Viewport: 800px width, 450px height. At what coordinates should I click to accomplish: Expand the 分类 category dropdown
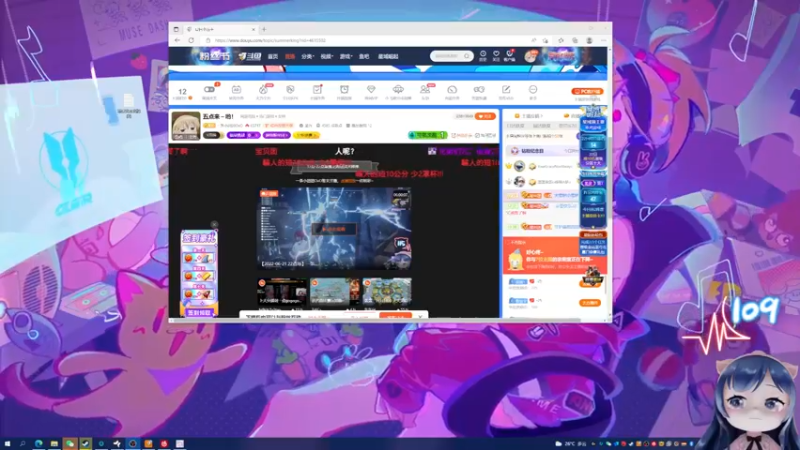pos(308,57)
